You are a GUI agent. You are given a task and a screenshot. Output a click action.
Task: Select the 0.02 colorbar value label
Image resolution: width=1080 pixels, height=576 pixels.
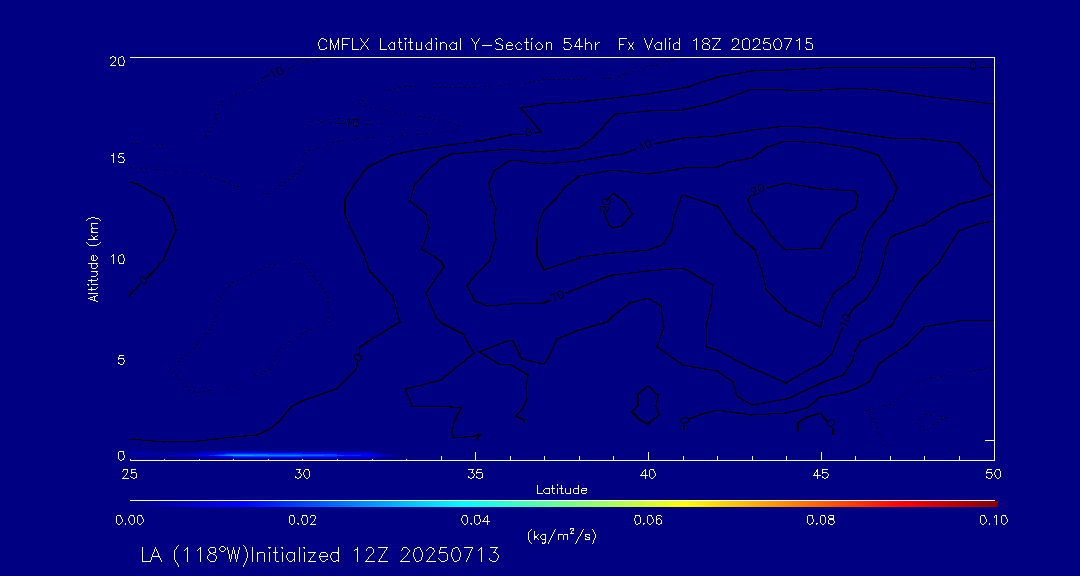click(302, 520)
